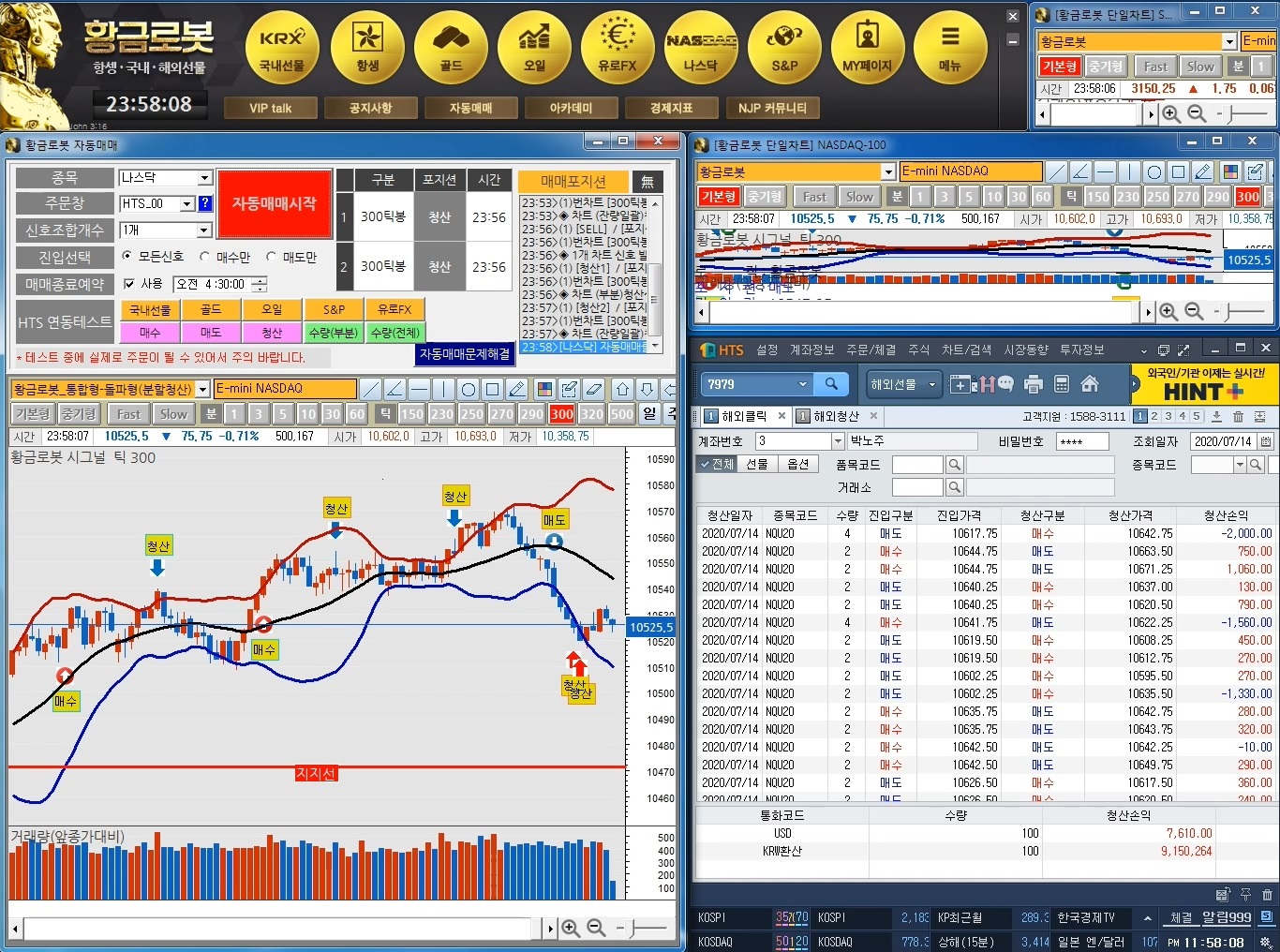The height and width of the screenshot is (952, 1280).
Task: Click the 수량(전체) green button
Action: click(x=395, y=333)
